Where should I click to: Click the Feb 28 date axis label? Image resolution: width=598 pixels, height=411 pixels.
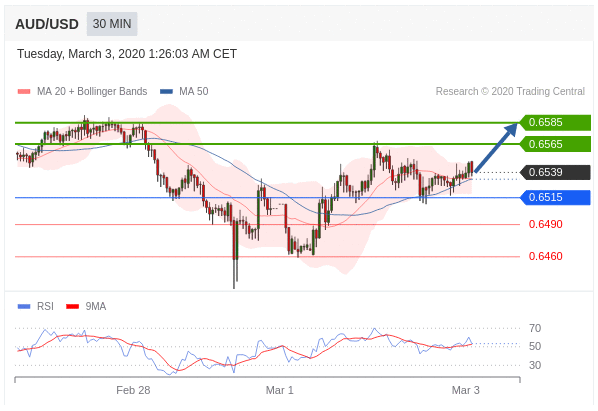tap(133, 390)
